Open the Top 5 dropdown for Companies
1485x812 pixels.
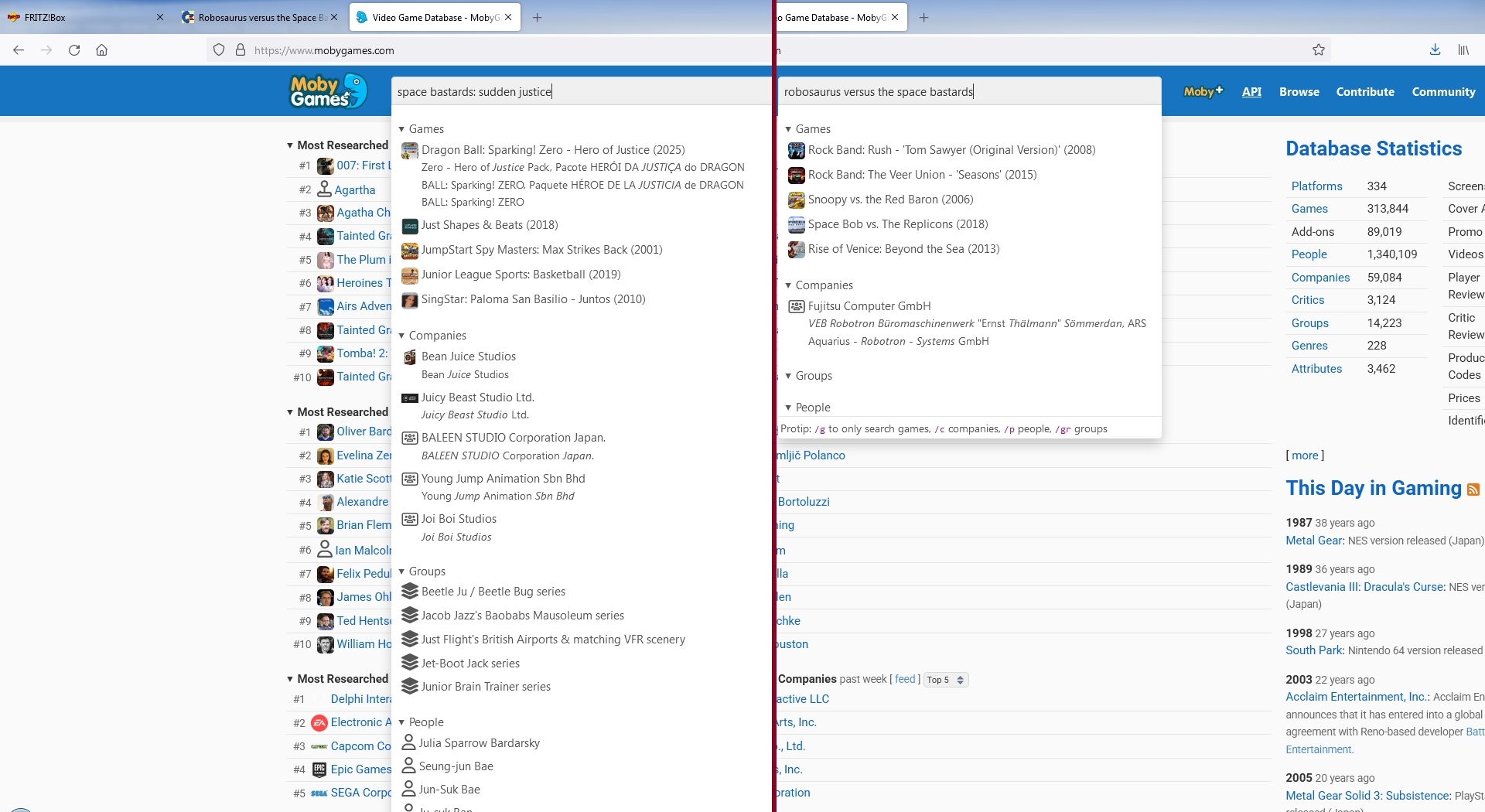945,680
